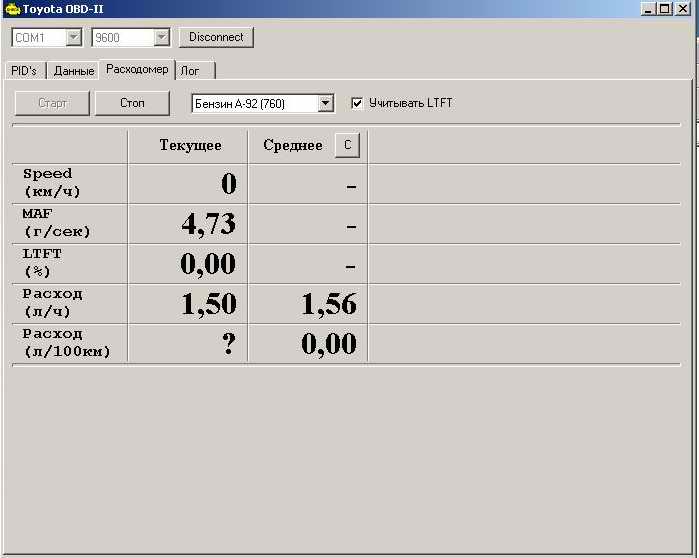Go to the Лог tab
The image size is (699, 558).
tap(190, 71)
